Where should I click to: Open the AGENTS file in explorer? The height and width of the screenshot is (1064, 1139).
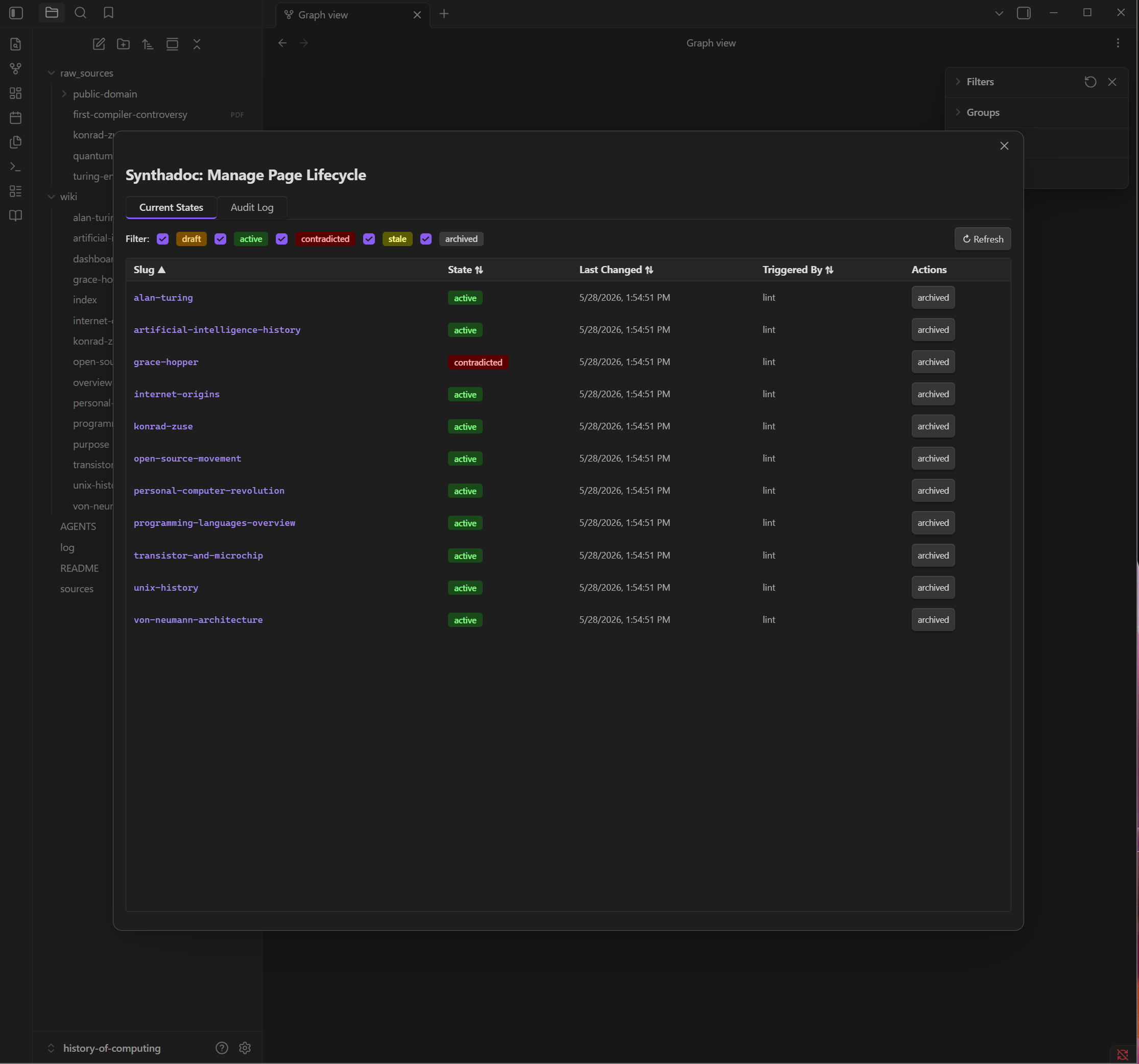(x=78, y=526)
